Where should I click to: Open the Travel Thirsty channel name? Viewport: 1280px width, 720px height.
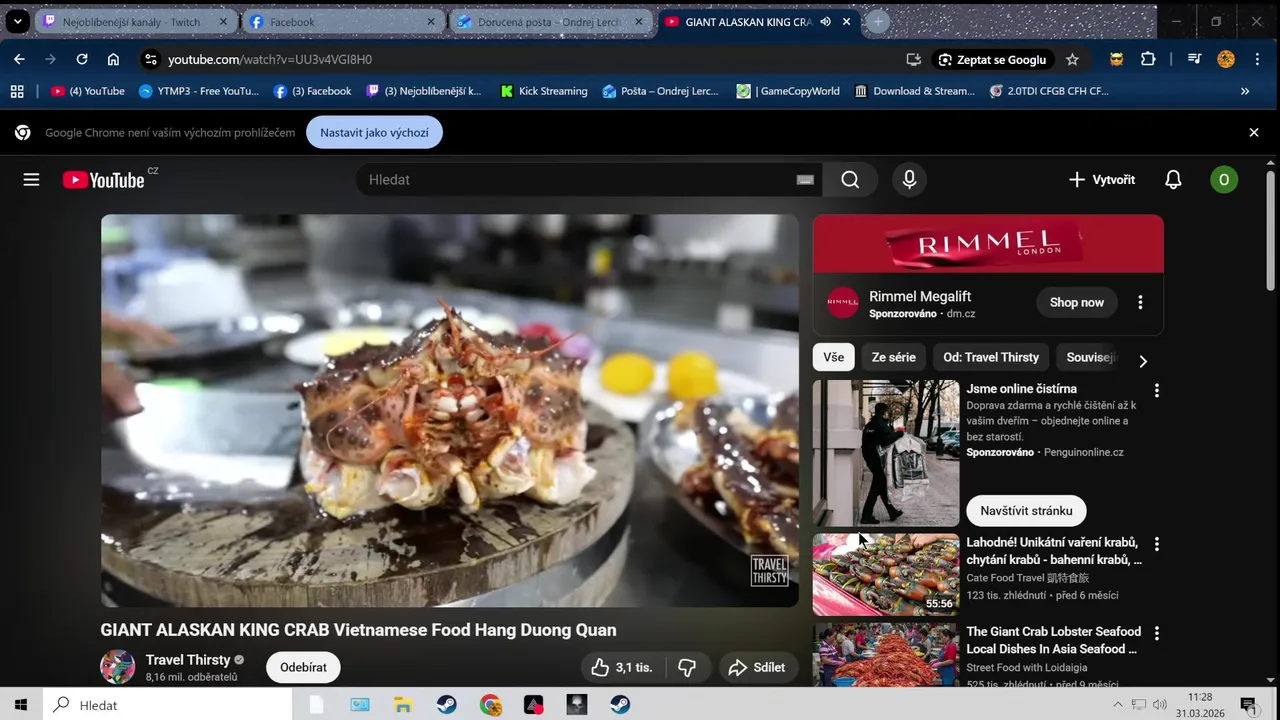click(188, 660)
